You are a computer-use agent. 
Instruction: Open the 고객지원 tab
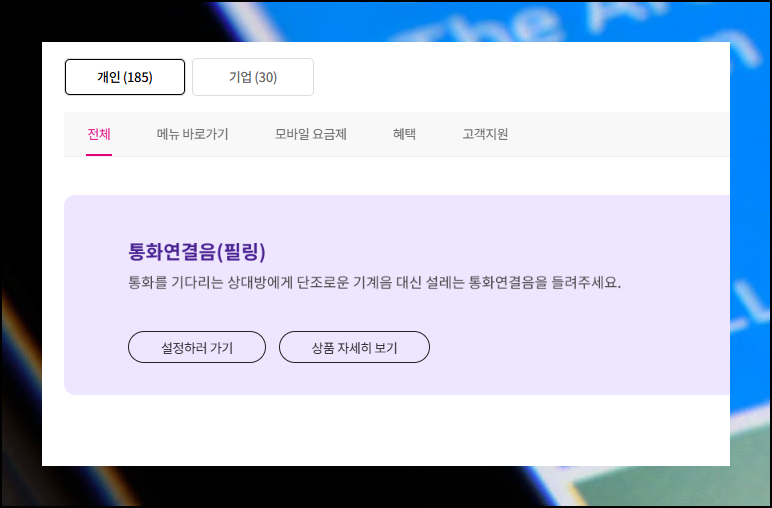(x=485, y=134)
